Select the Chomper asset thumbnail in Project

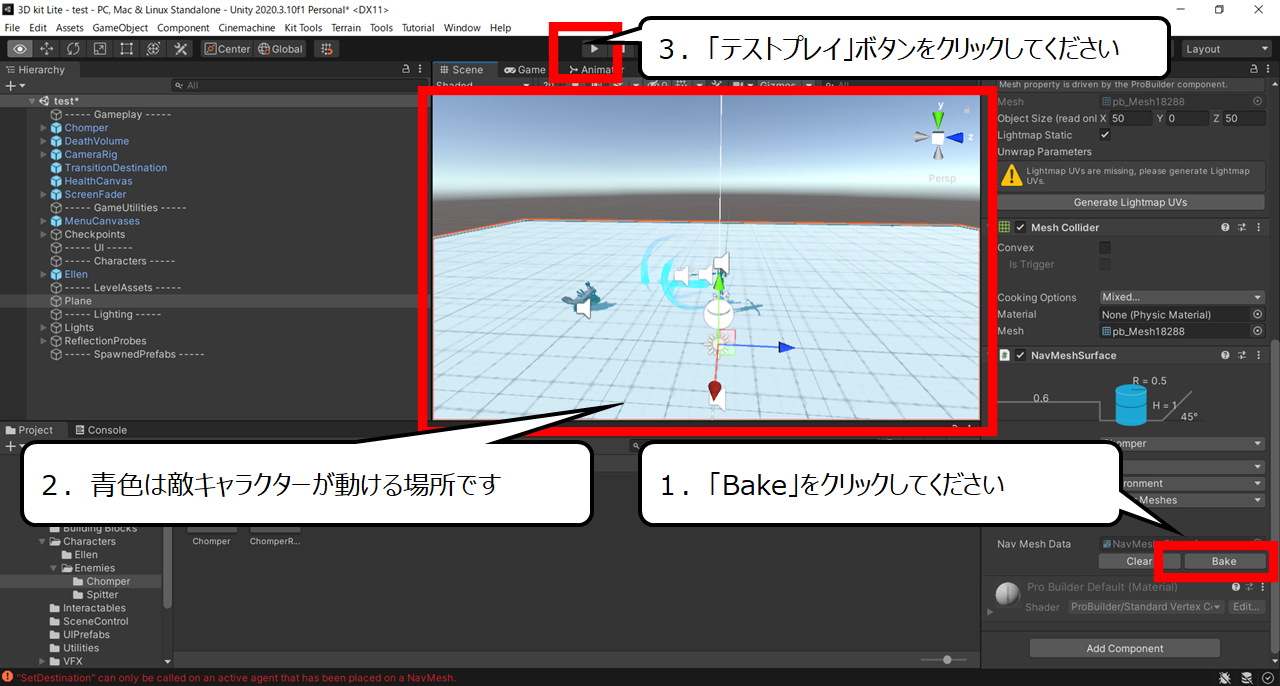[x=211, y=540]
